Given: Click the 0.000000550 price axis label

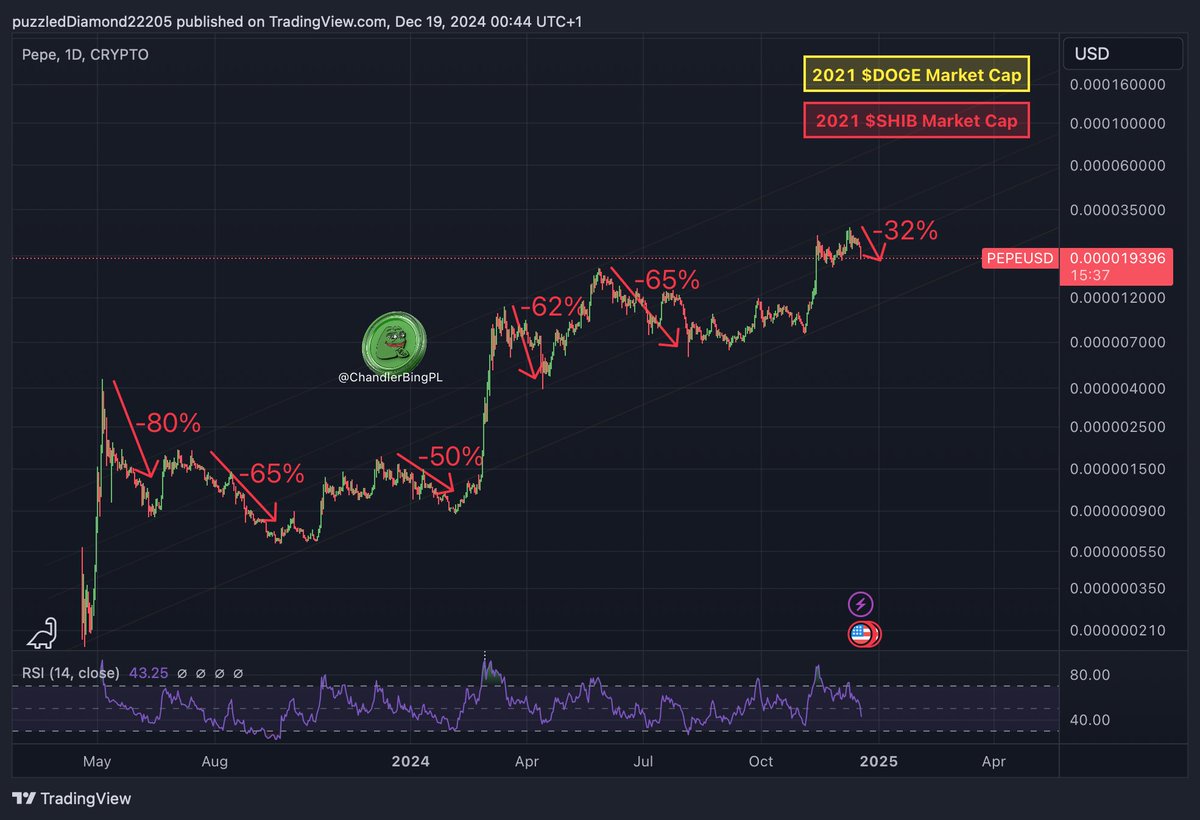Looking at the screenshot, I should pyautogui.click(x=1119, y=552).
